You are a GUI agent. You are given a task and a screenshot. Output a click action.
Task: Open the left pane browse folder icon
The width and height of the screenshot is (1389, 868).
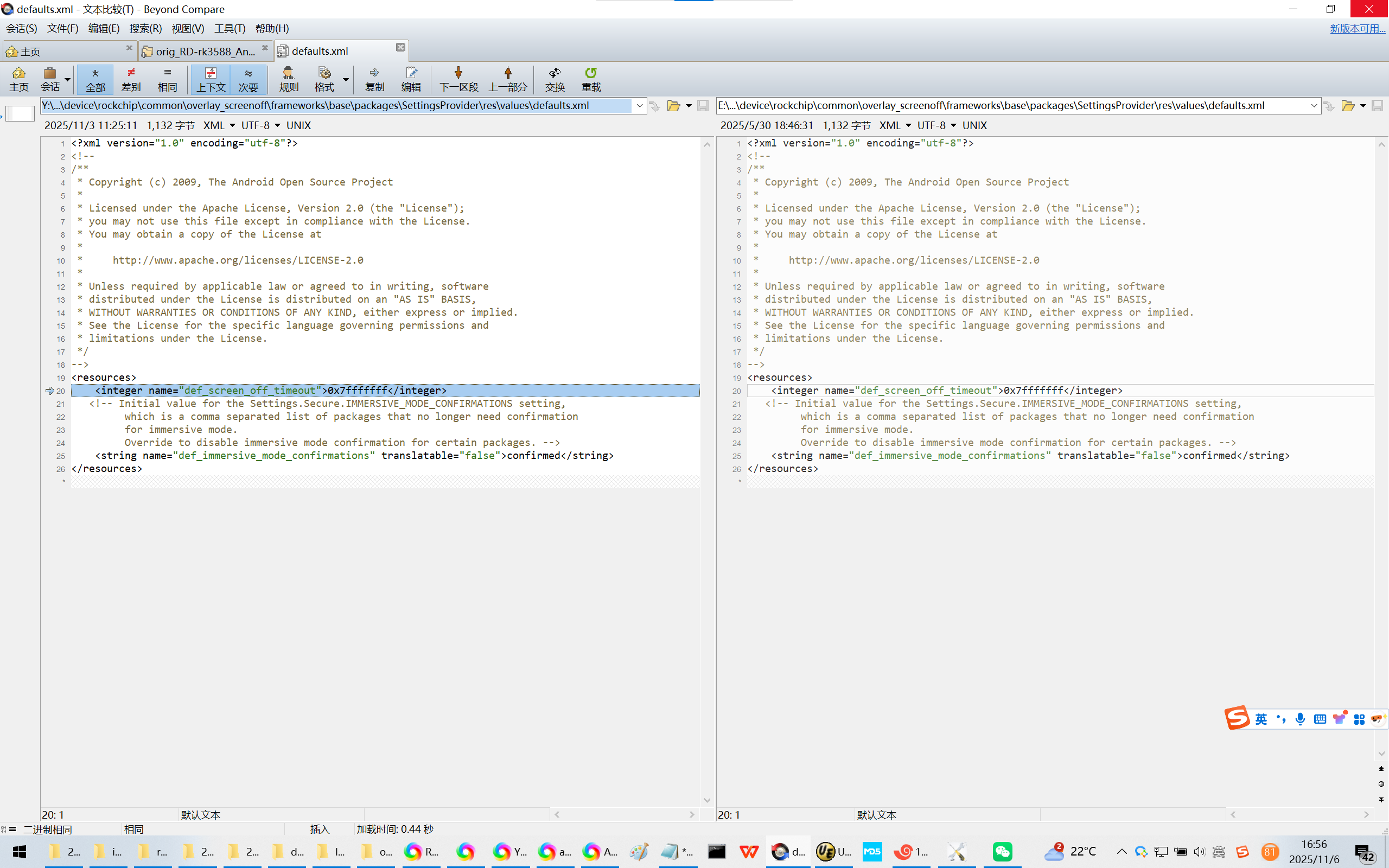click(673, 106)
